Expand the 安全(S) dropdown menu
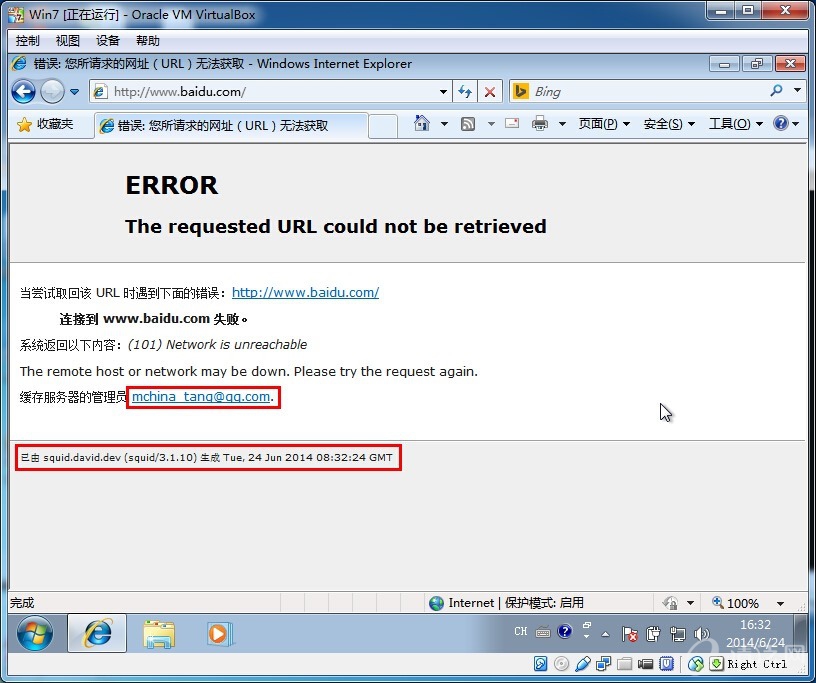 669,124
